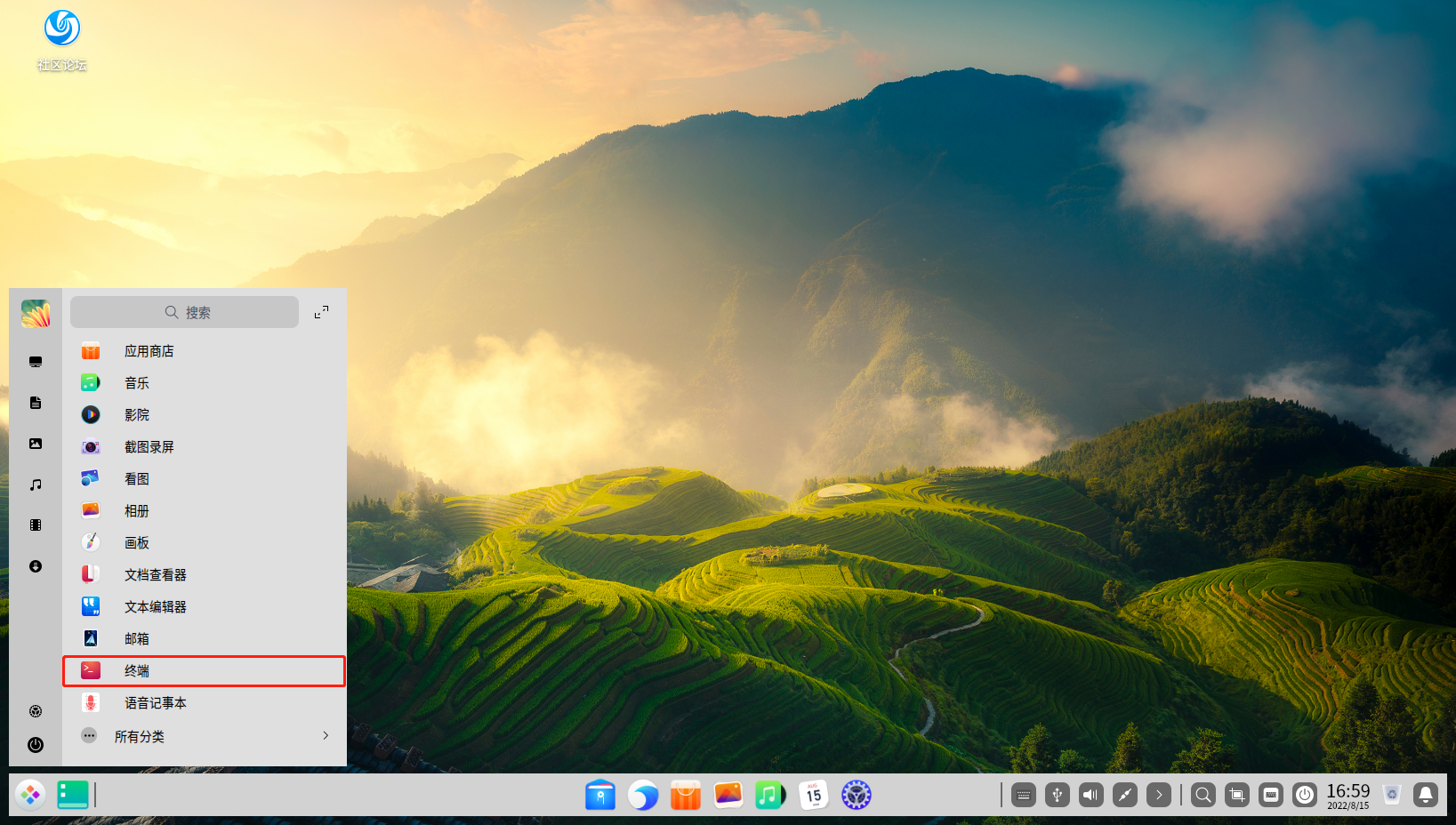Select the 邮箱 mail app entry
1456x825 pixels.
(x=204, y=639)
